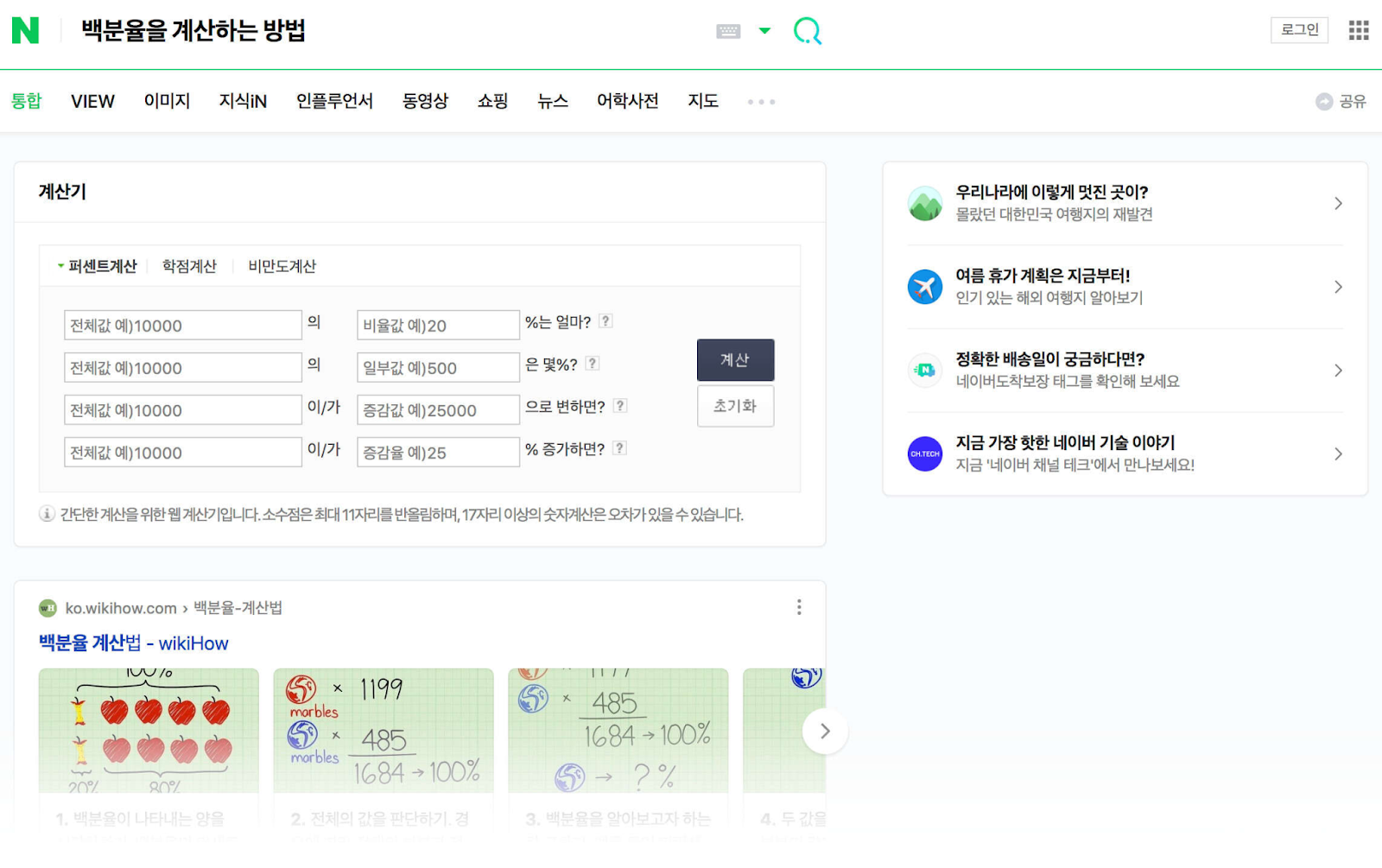This screenshot has width=1382, height=868.
Task: Open 정확한 배송일이 궁금하다면? link
Action: coord(1049,359)
